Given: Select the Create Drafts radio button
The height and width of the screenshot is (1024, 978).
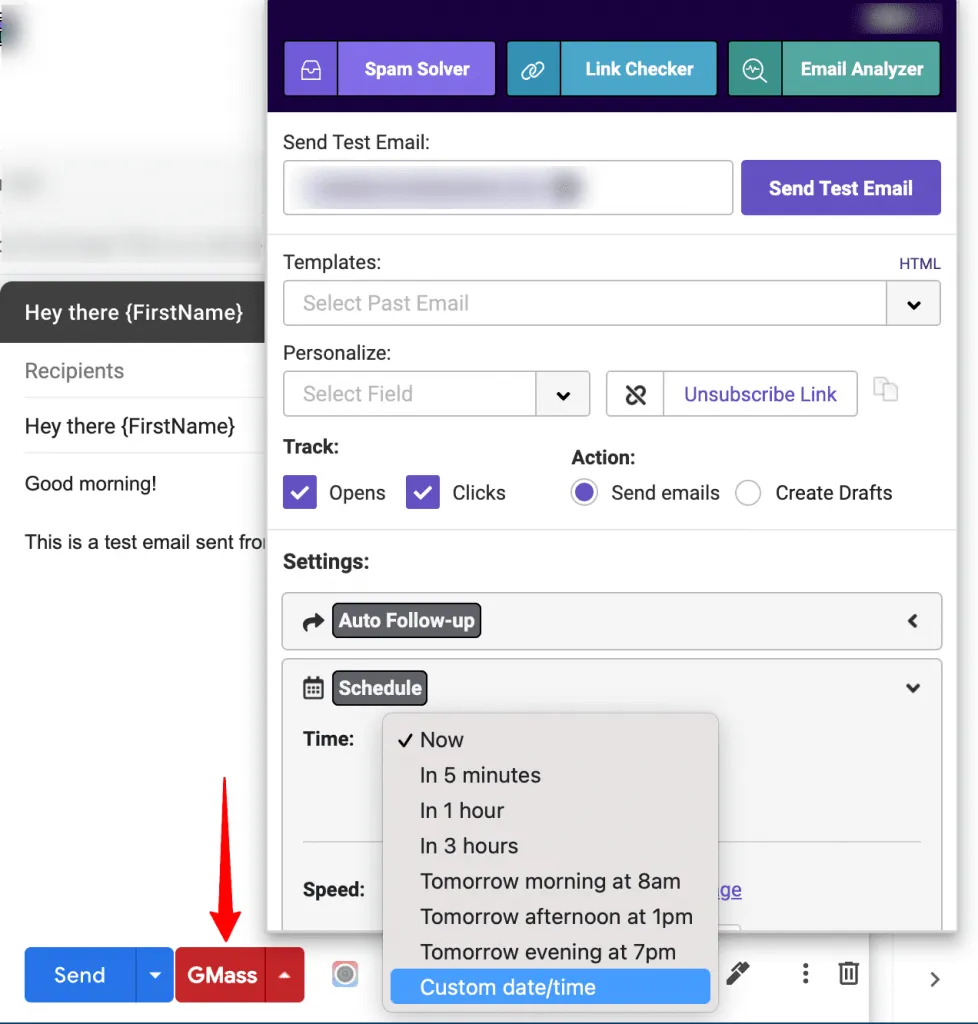Looking at the screenshot, I should tap(748, 492).
